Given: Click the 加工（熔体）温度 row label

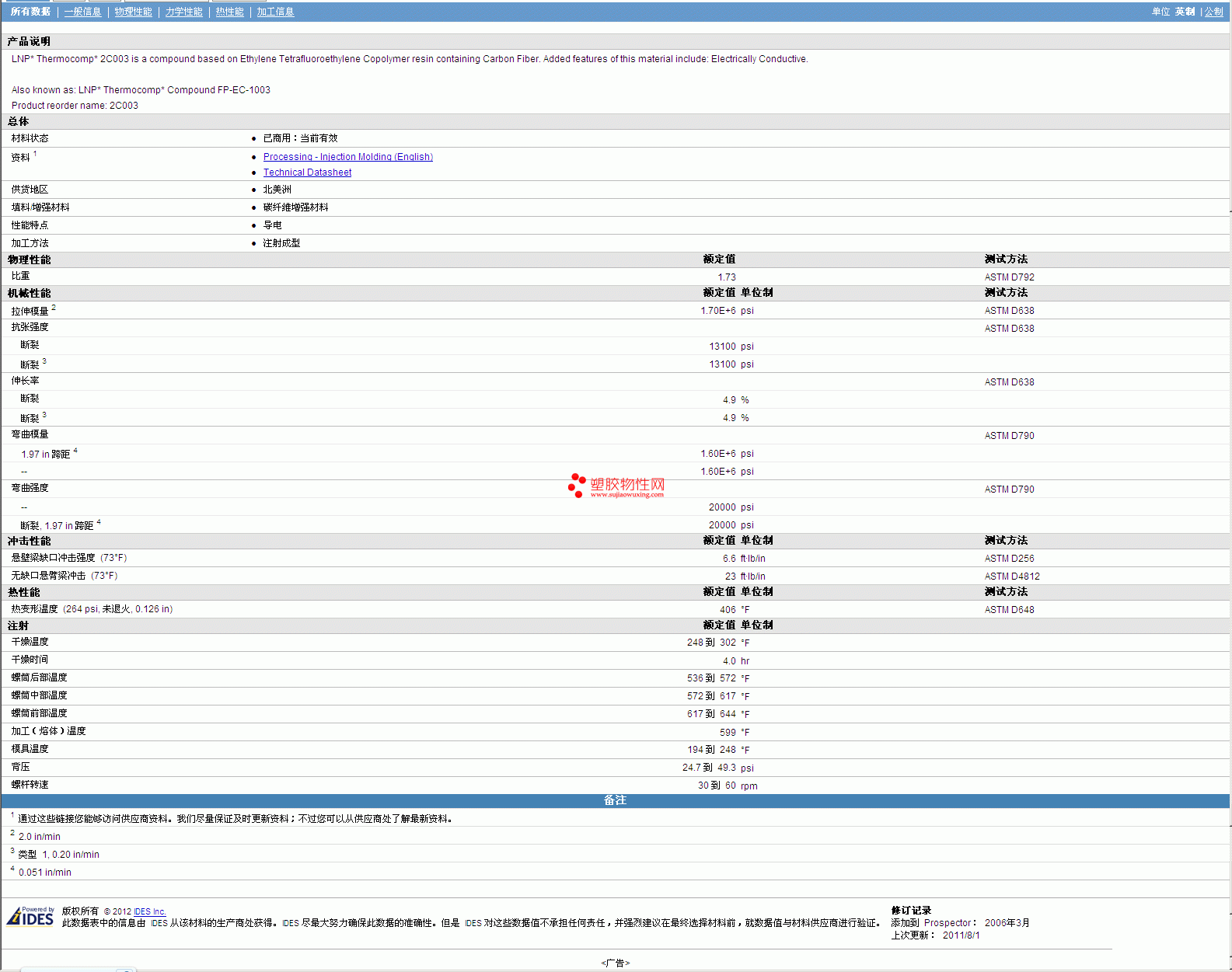Looking at the screenshot, I should tap(48, 731).
